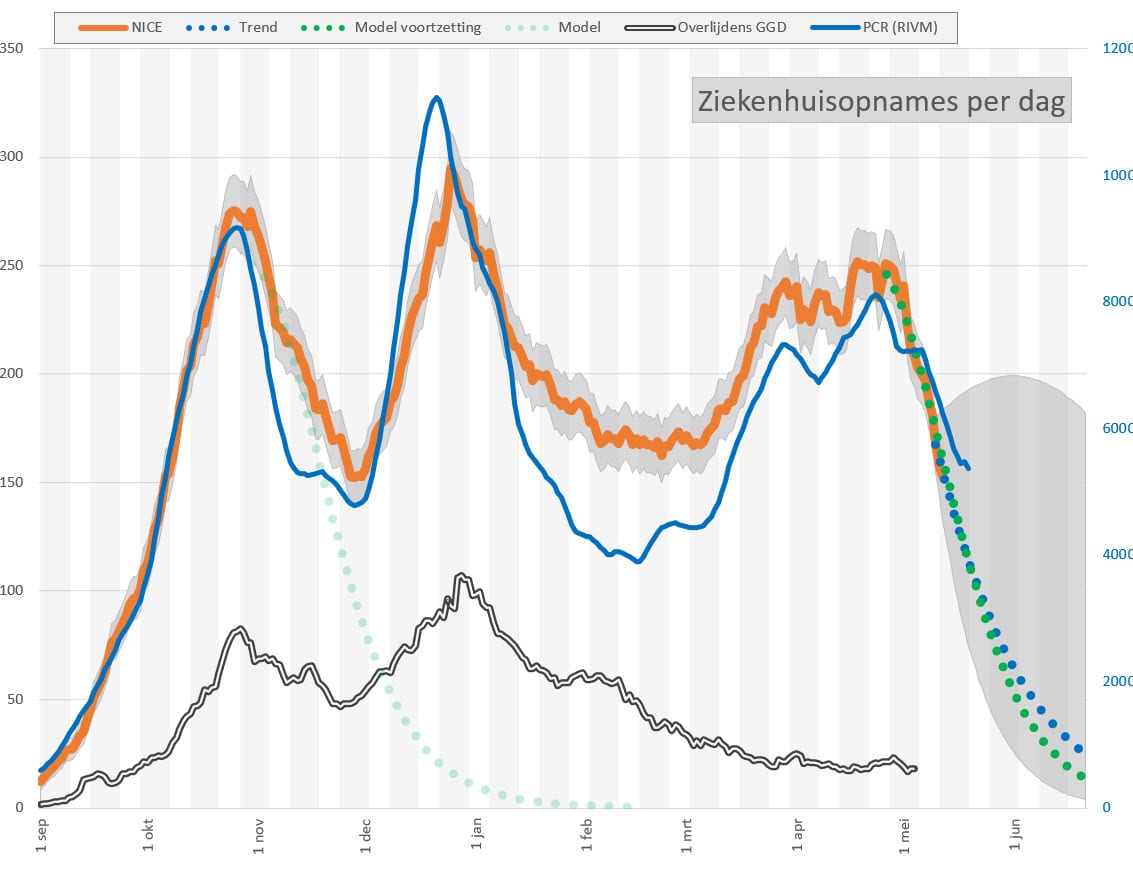Click the PCR peak in late December
The width and height of the screenshot is (1133, 879).
click(436, 98)
